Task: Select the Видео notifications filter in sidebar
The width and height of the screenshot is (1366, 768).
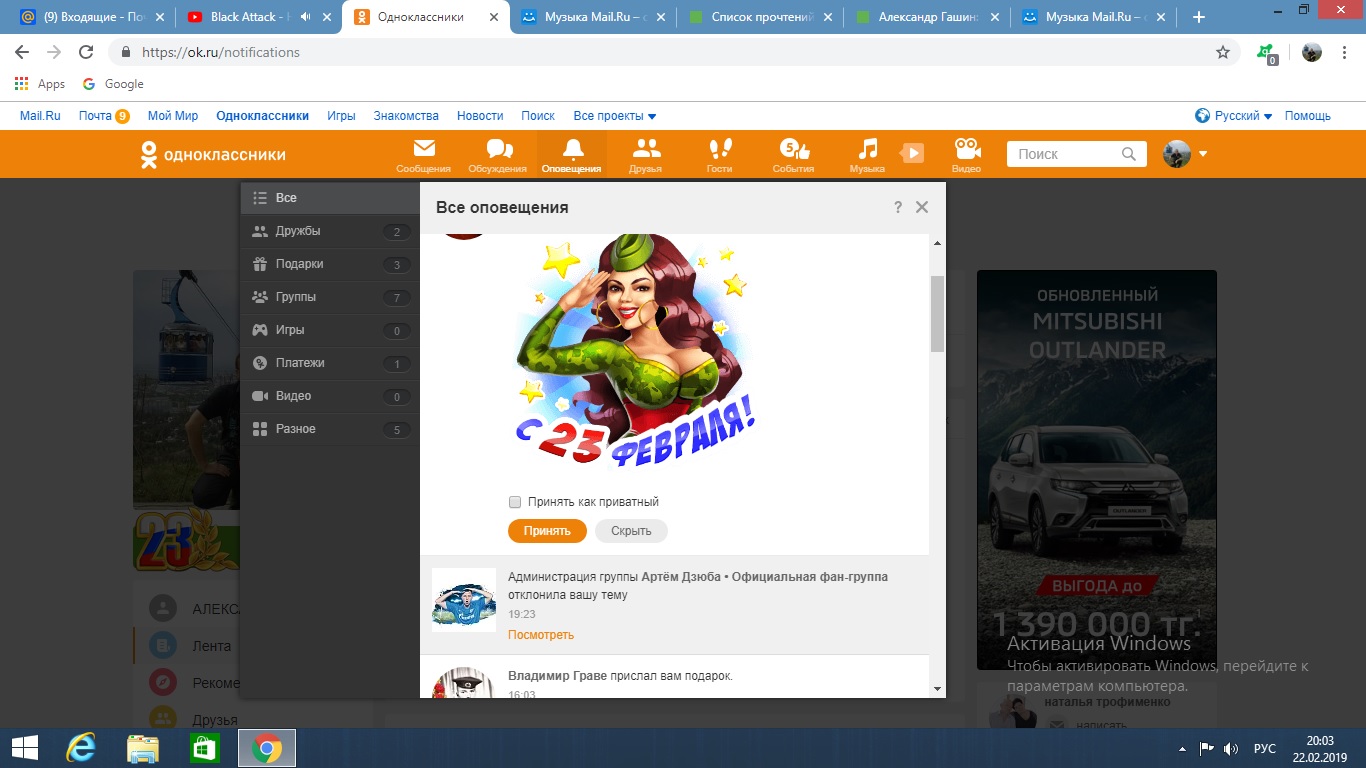Action: [330, 396]
